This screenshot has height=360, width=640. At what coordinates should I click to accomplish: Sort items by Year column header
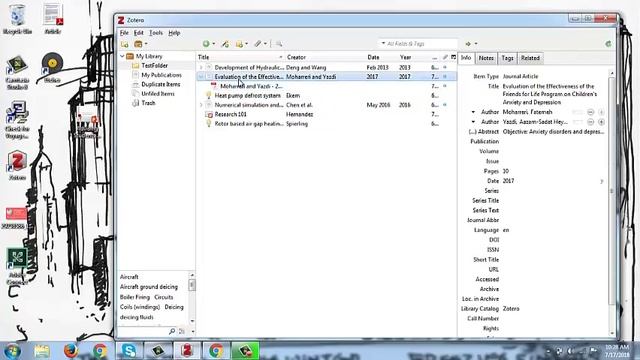point(414,57)
